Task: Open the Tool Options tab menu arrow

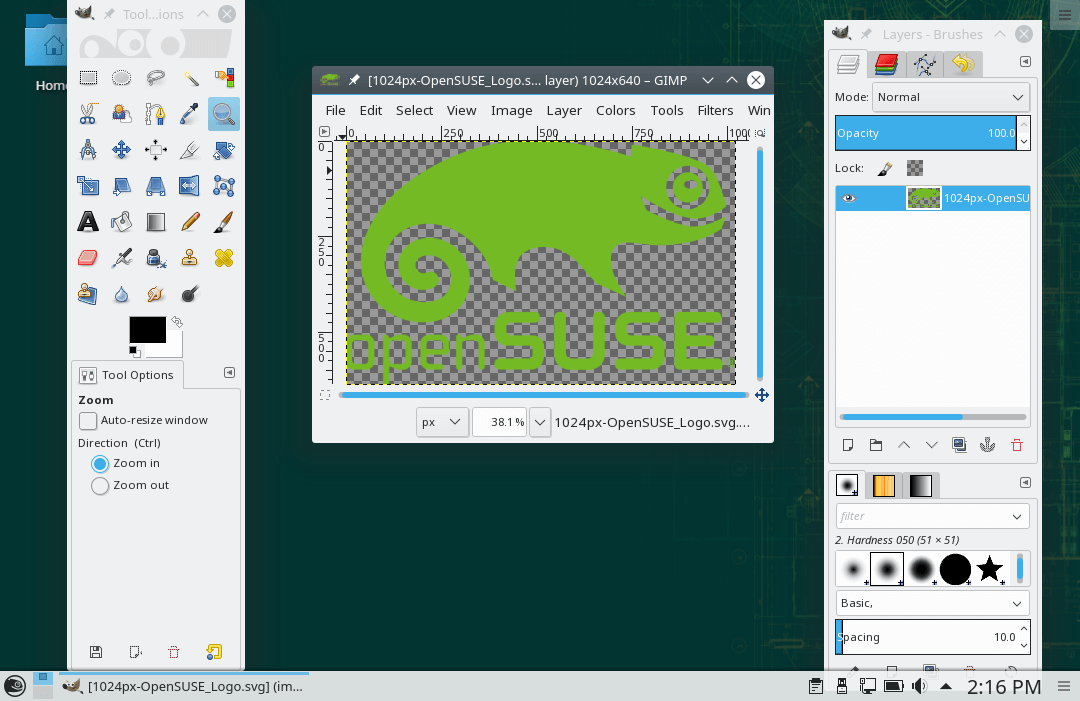Action: coord(229,373)
